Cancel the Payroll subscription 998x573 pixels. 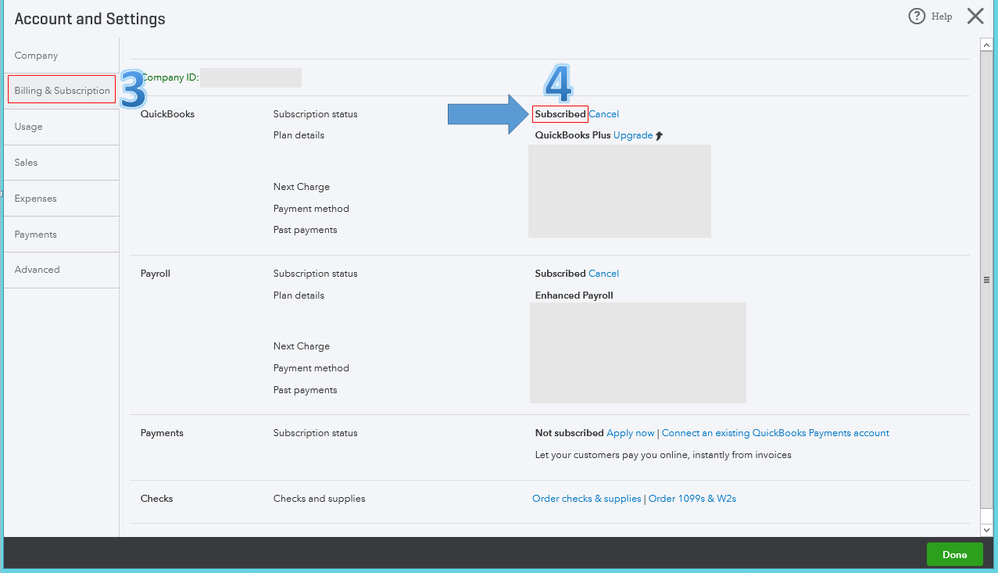pyautogui.click(x=603, y=273)
